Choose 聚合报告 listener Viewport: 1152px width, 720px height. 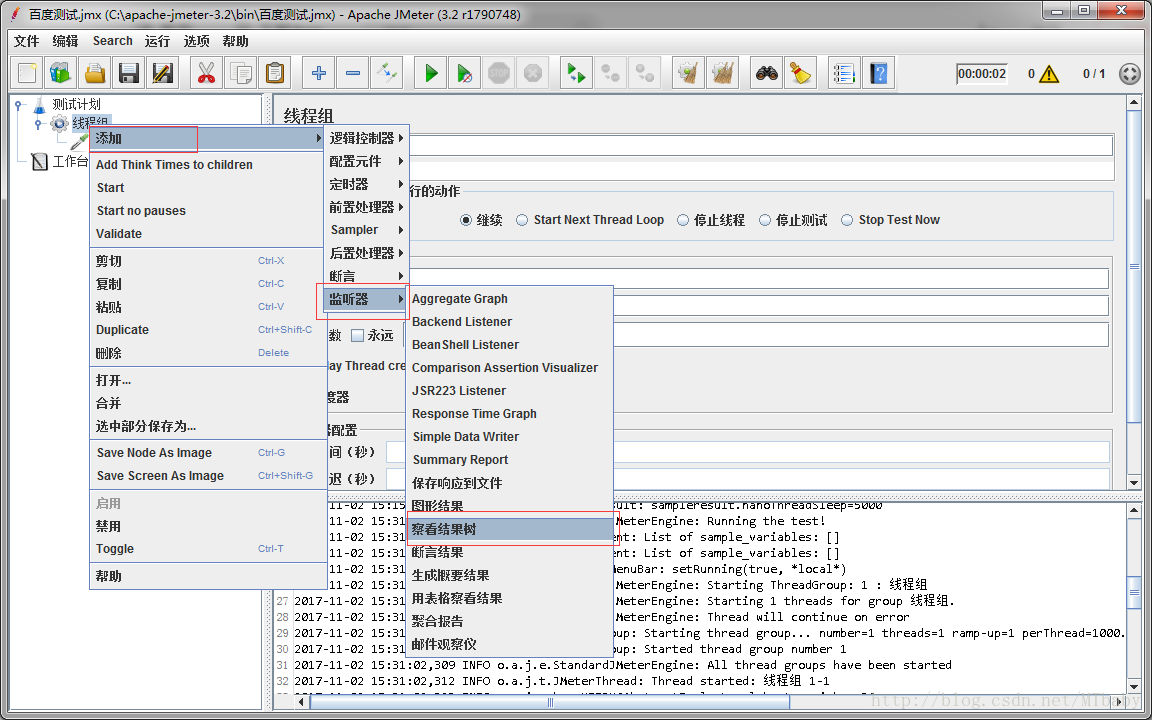pyautogui.click(x=510, y=621)
